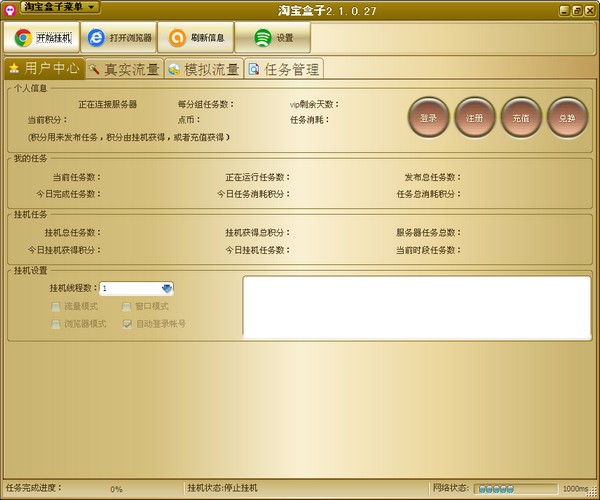This screenshot has height=500, width=600.
Task: Open the 淘宝盒子菜单 dropdown menu
Action: coord(60,7)
